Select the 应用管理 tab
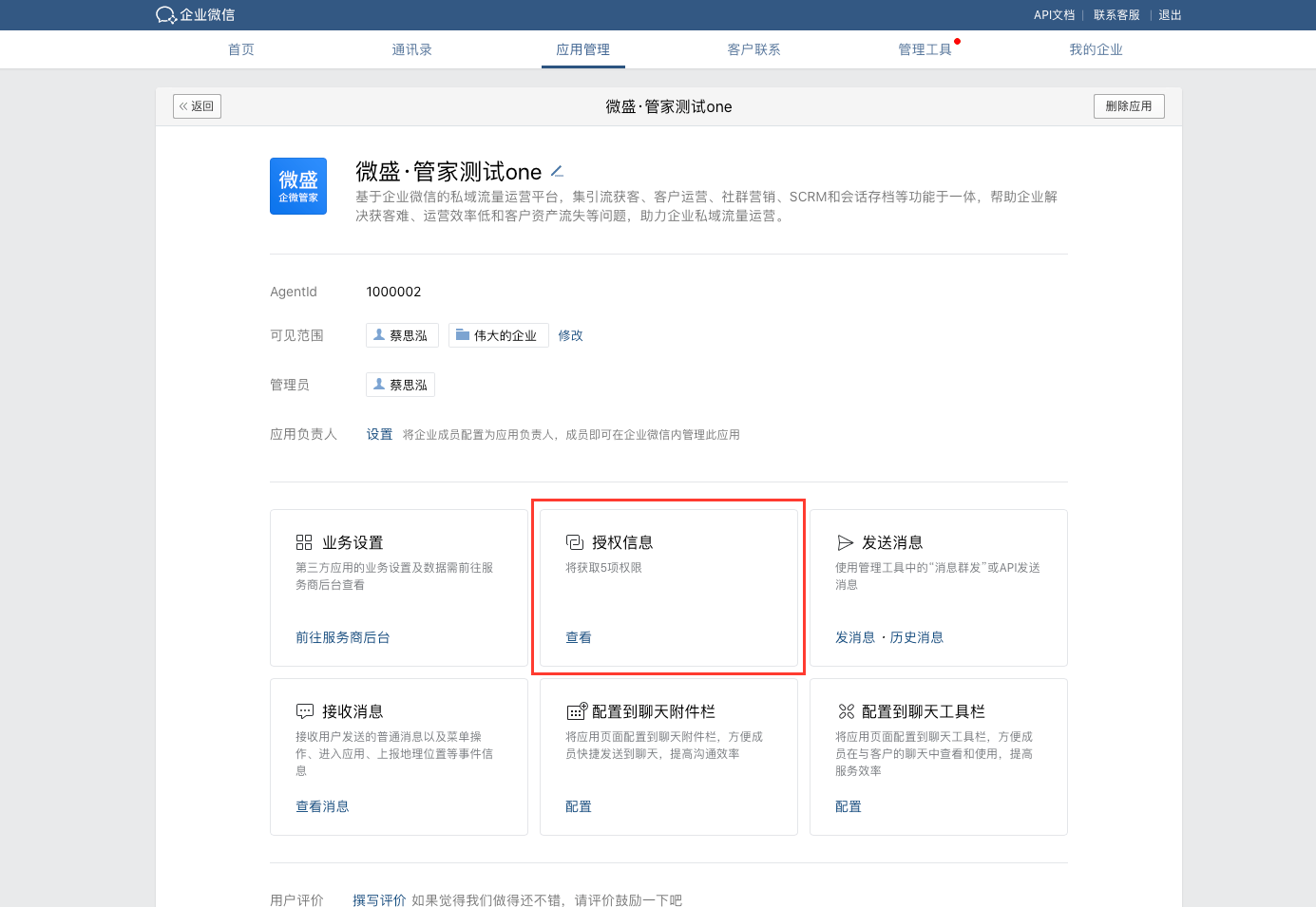This screenshot has width=1316, height=907. tap(583, 49)
